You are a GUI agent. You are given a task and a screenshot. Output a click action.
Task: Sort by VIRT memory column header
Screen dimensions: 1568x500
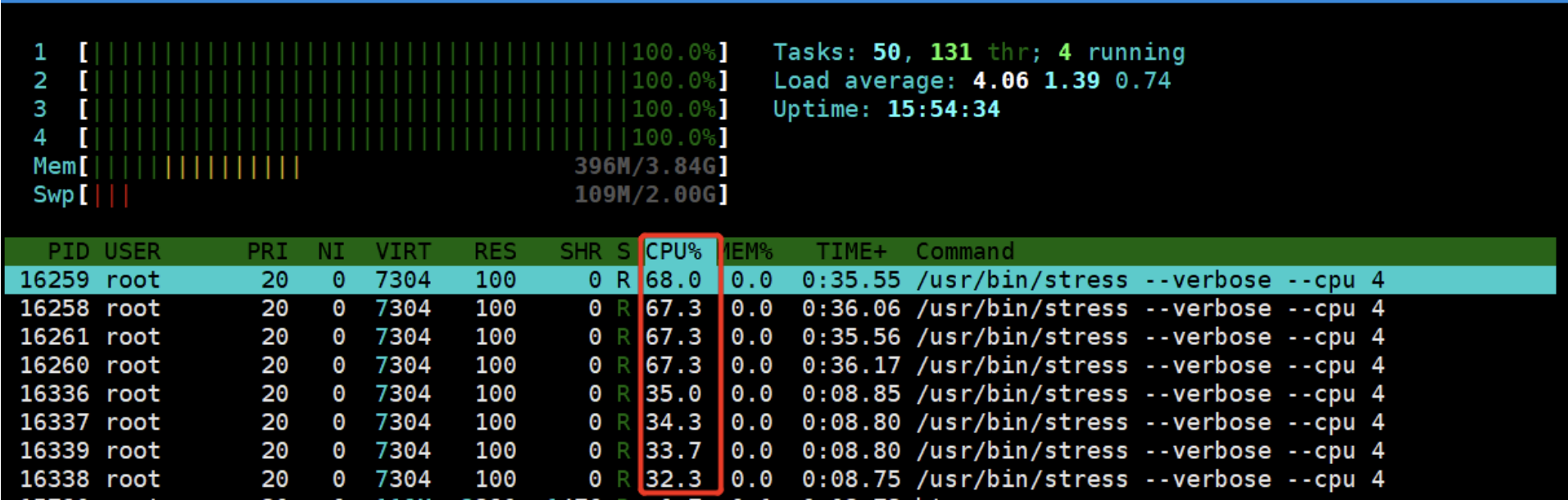click(402, 251)
